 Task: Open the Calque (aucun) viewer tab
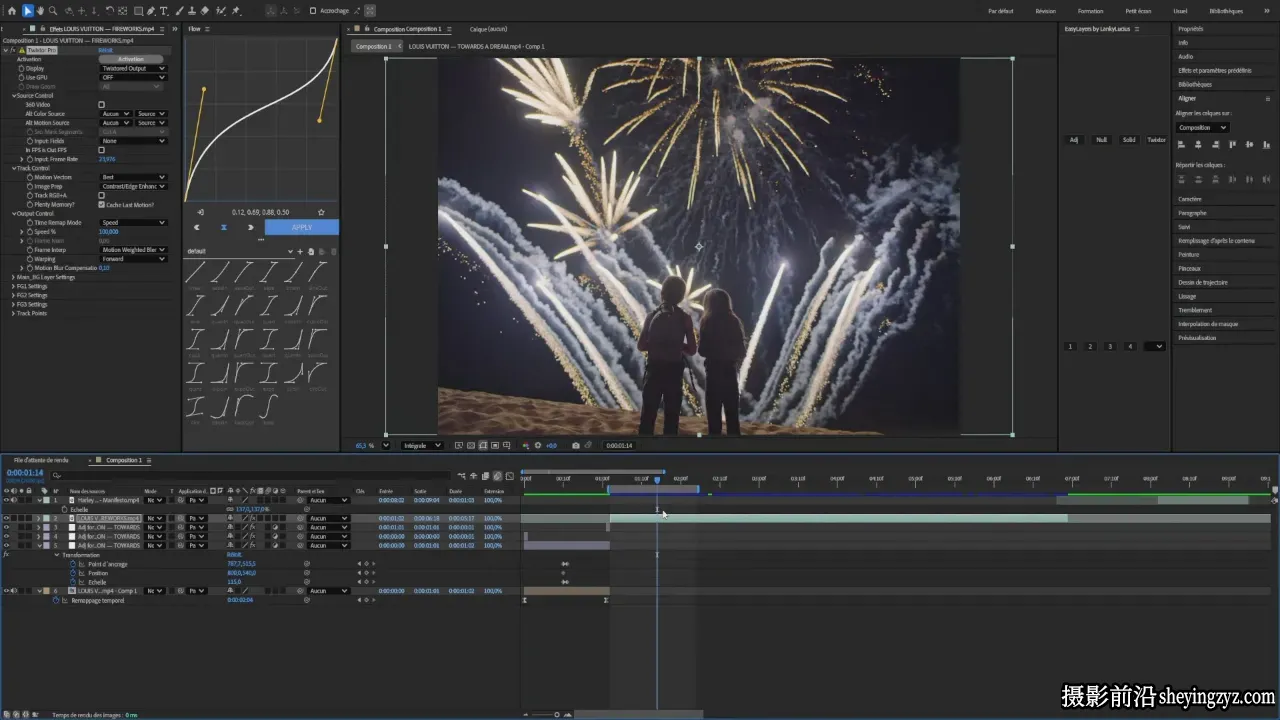pos(489,29)
